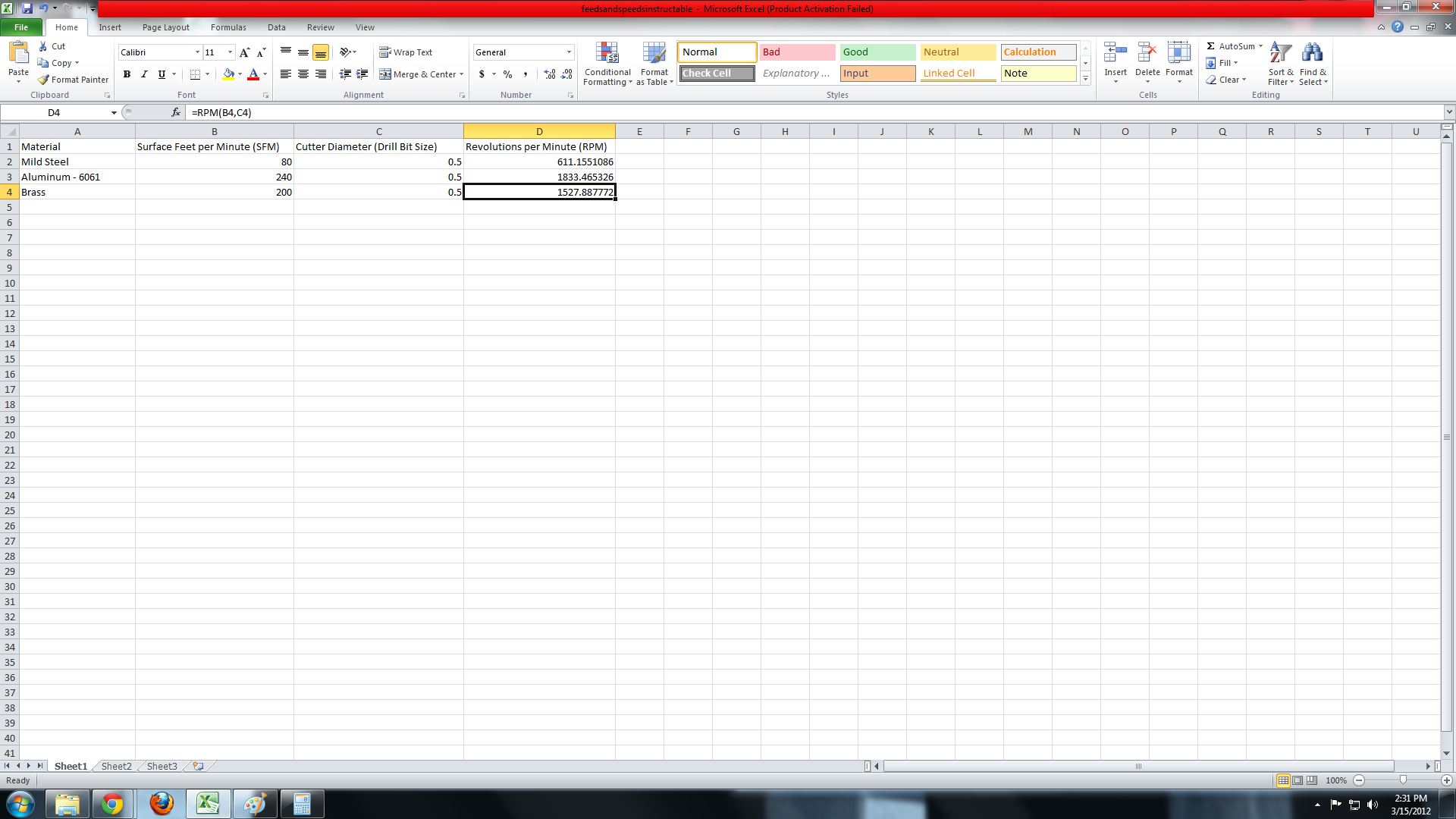The image size is (1456, 819).
Task: Expand the Name Box dropdown arrow
Action: click(x=114, y=112)
